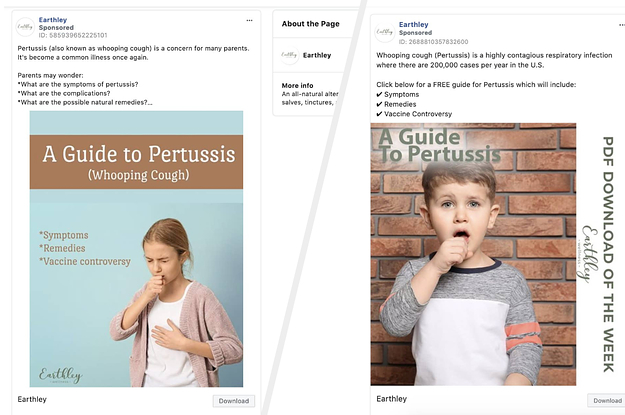
Task: Select the ad ID under the right Sponsored label
Action: point(433,41)
